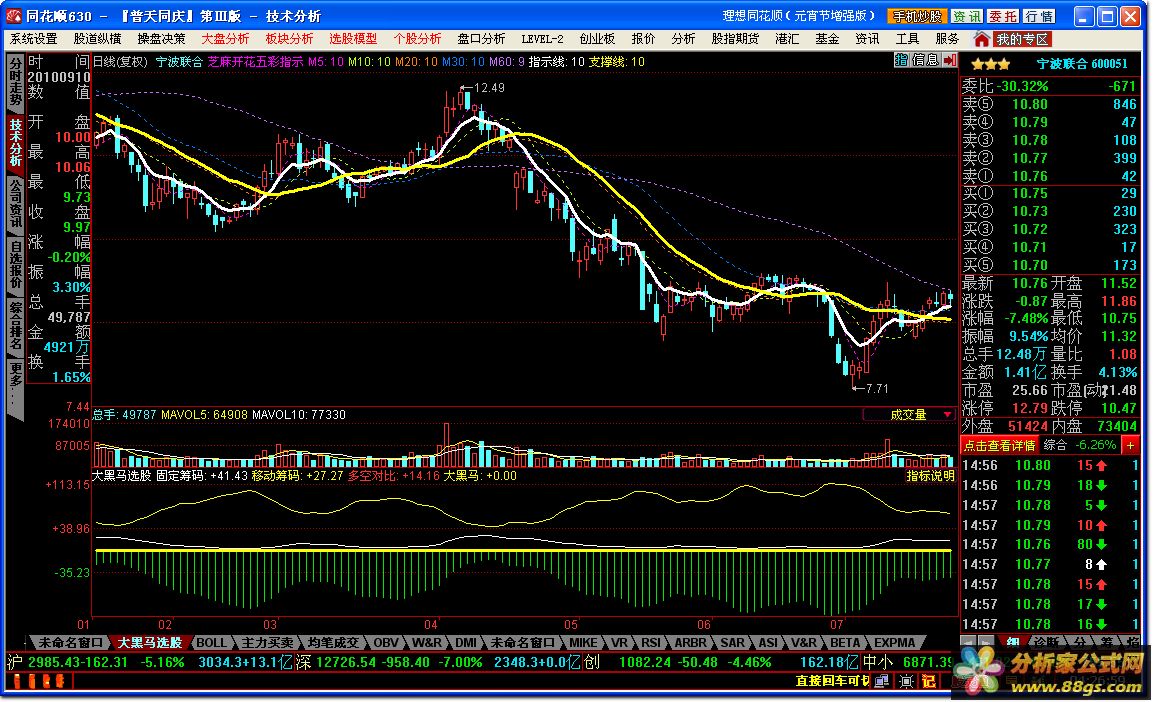The width and height of the screenshot is (1153, 702).
Task: Click the 卖① 10.76 order book row
Action: coord(1050,176)
